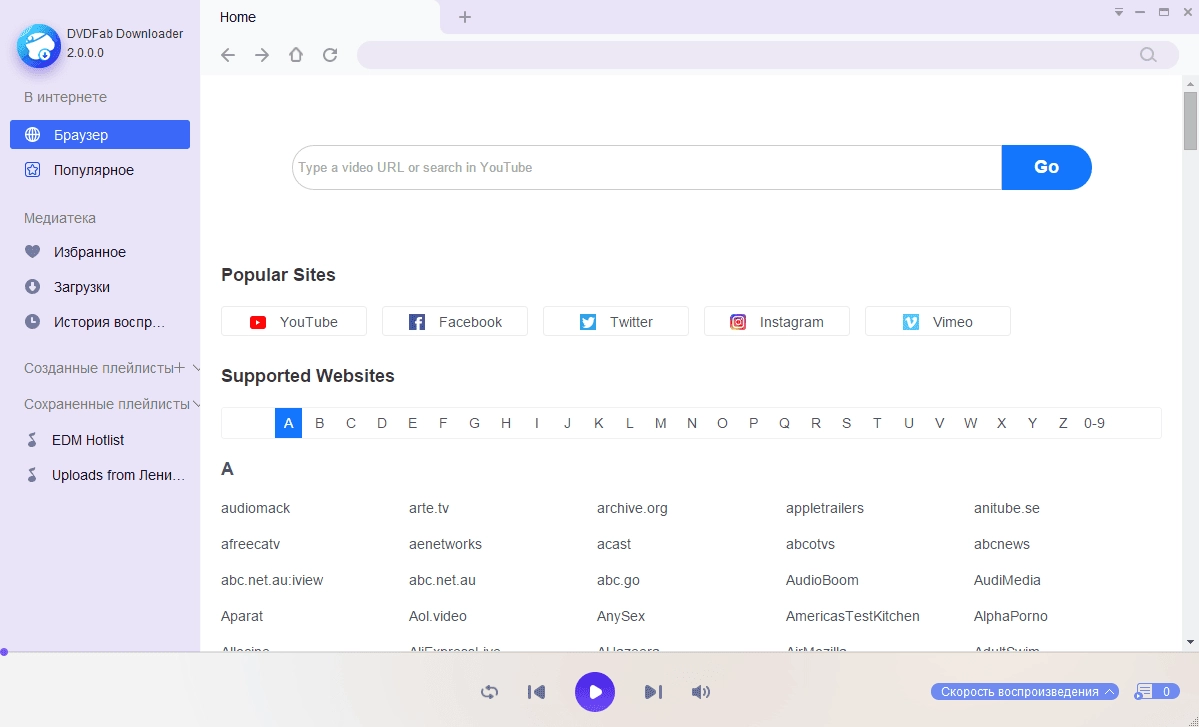Viewport: 1199px width, 727px height.
Task: Click the scrollbar down arrow
Action: 1191,642
